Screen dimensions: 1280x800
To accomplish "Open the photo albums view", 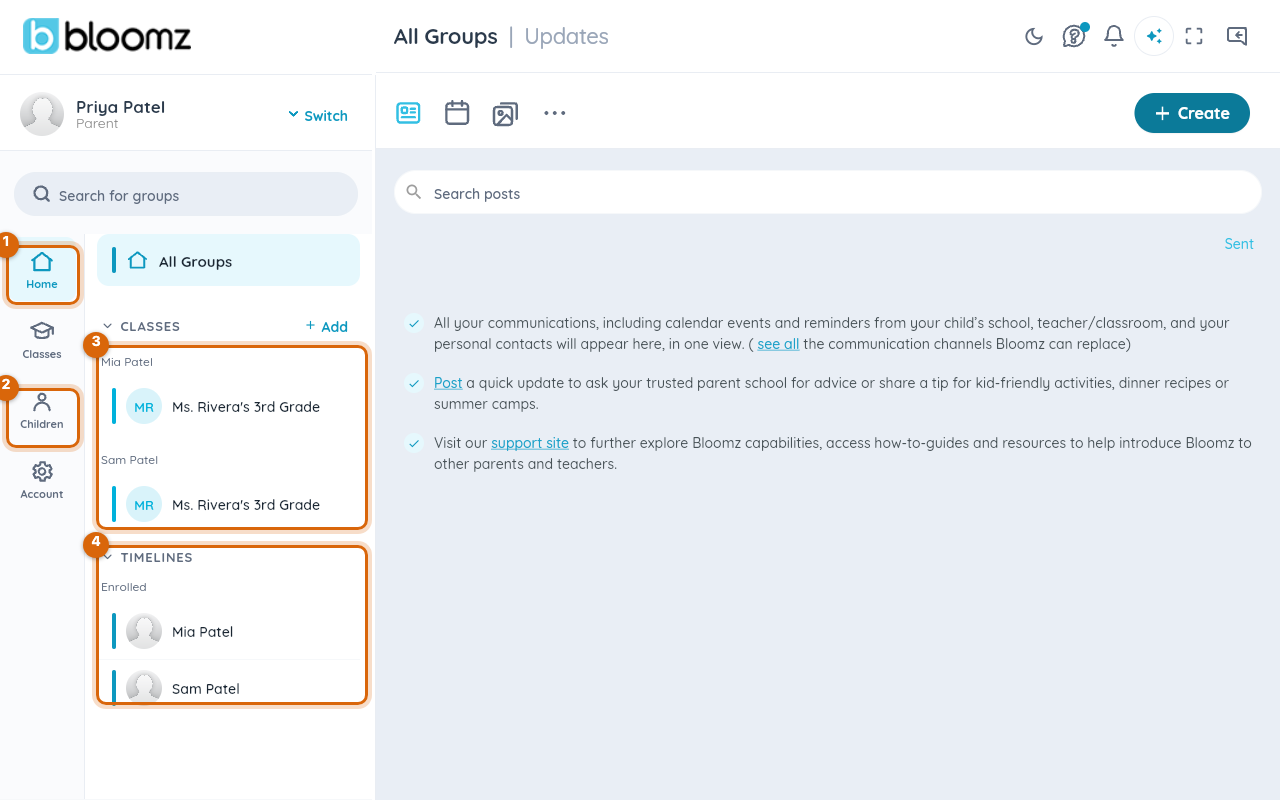I will (x=505, y=114).
